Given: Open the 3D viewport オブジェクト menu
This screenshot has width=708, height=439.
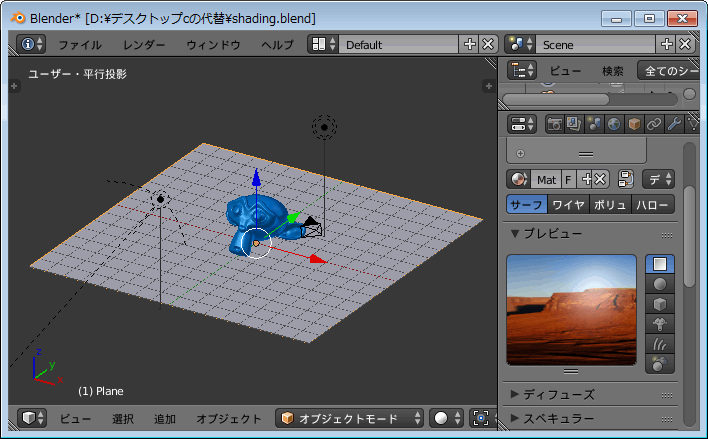Looking at the screenshot, I should (x=228, y=419).
